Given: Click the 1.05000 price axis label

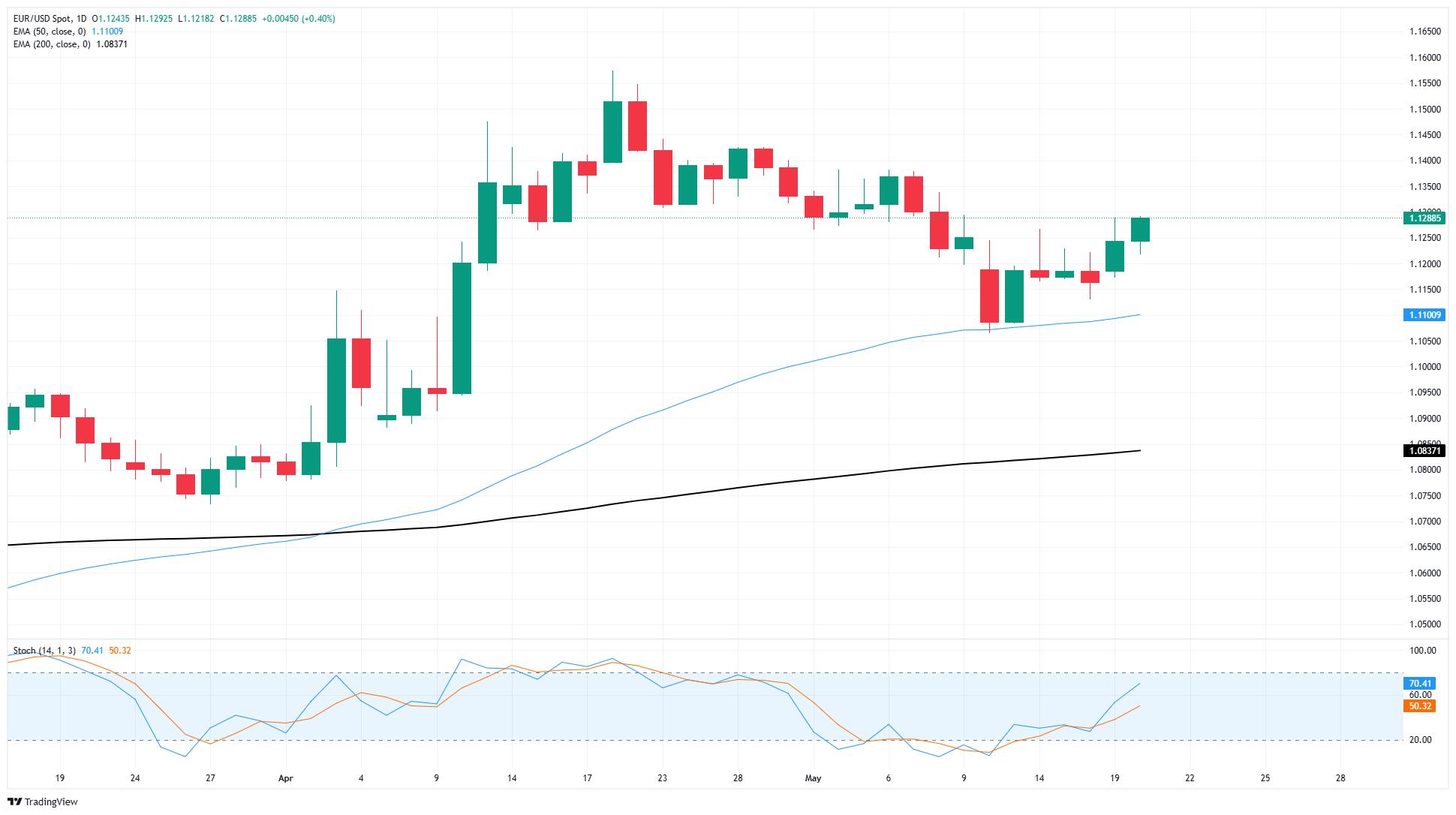Looking at the screenshot, I should pos(1424,624).
